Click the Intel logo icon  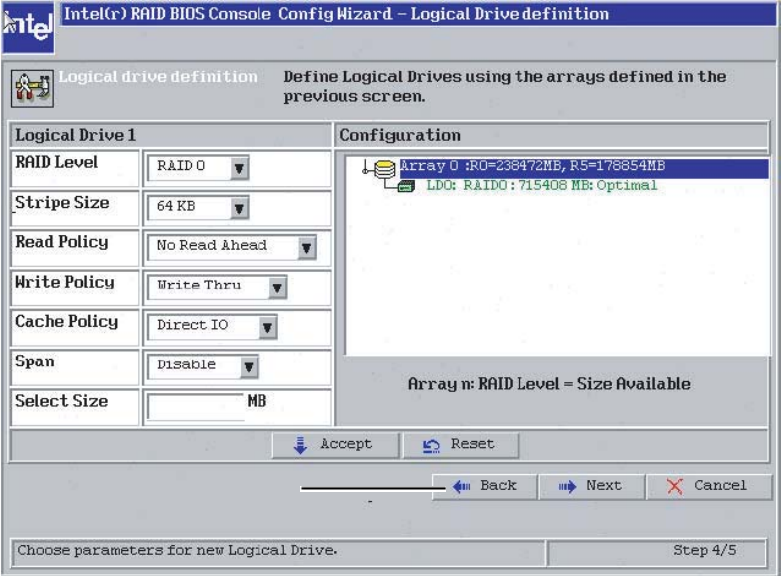28,27
